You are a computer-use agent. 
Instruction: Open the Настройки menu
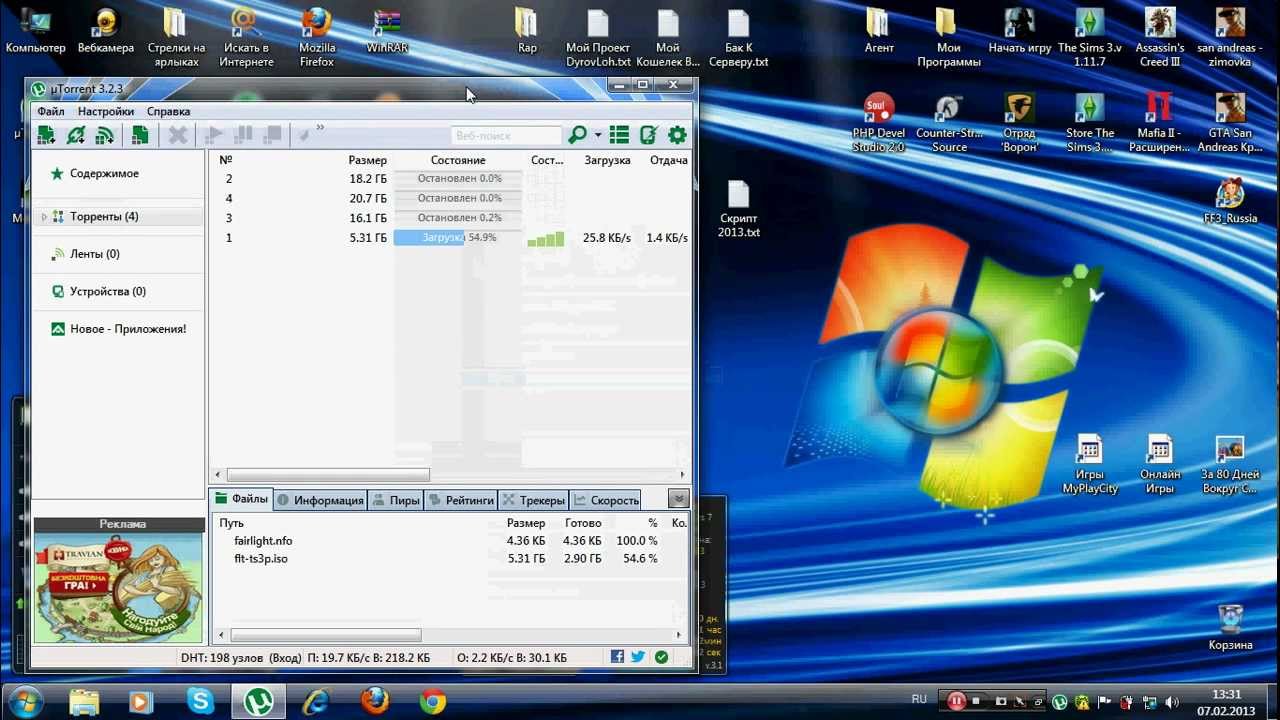106,112
